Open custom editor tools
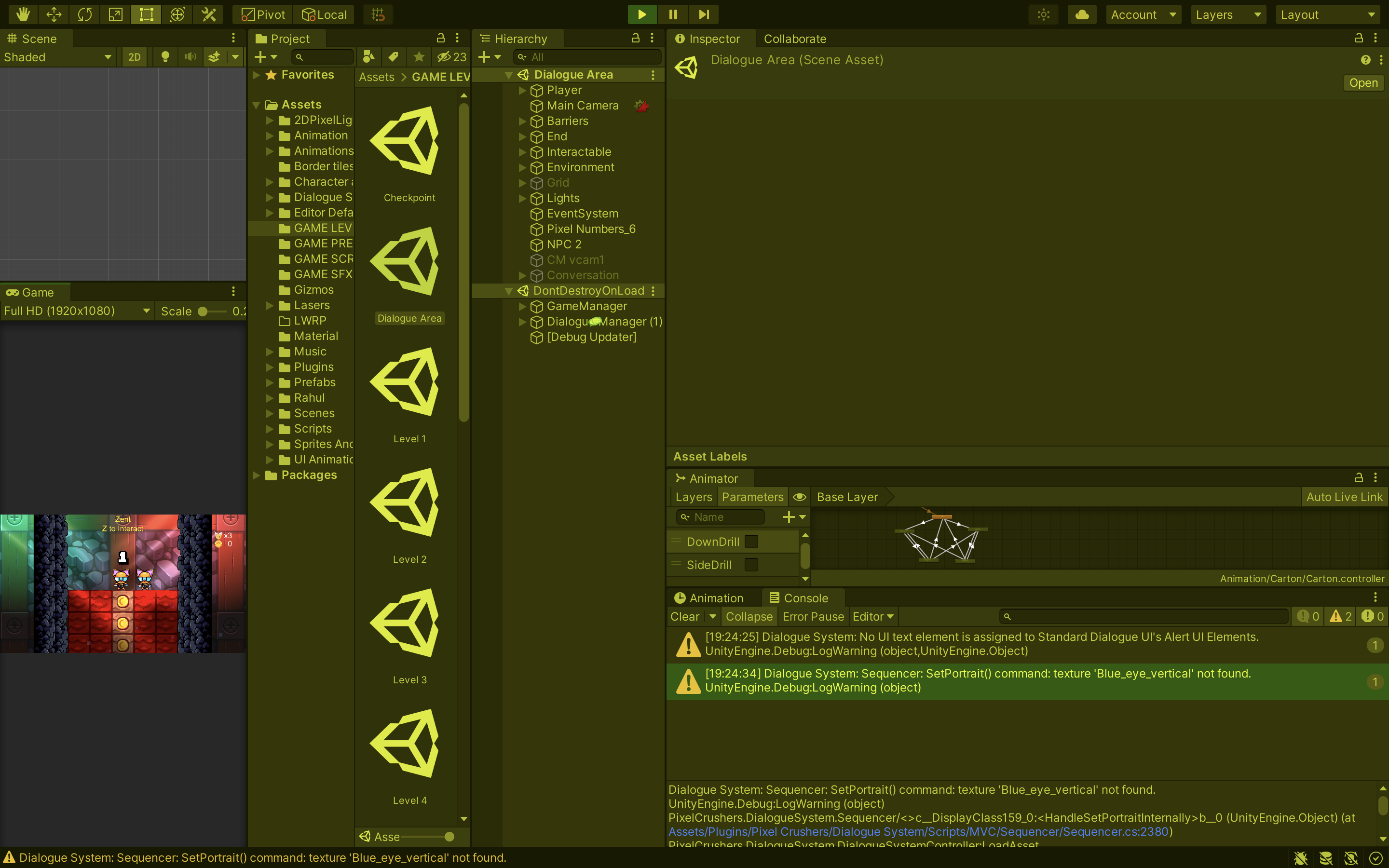This screenshot has height=868, width=1389. pos(208,14)
